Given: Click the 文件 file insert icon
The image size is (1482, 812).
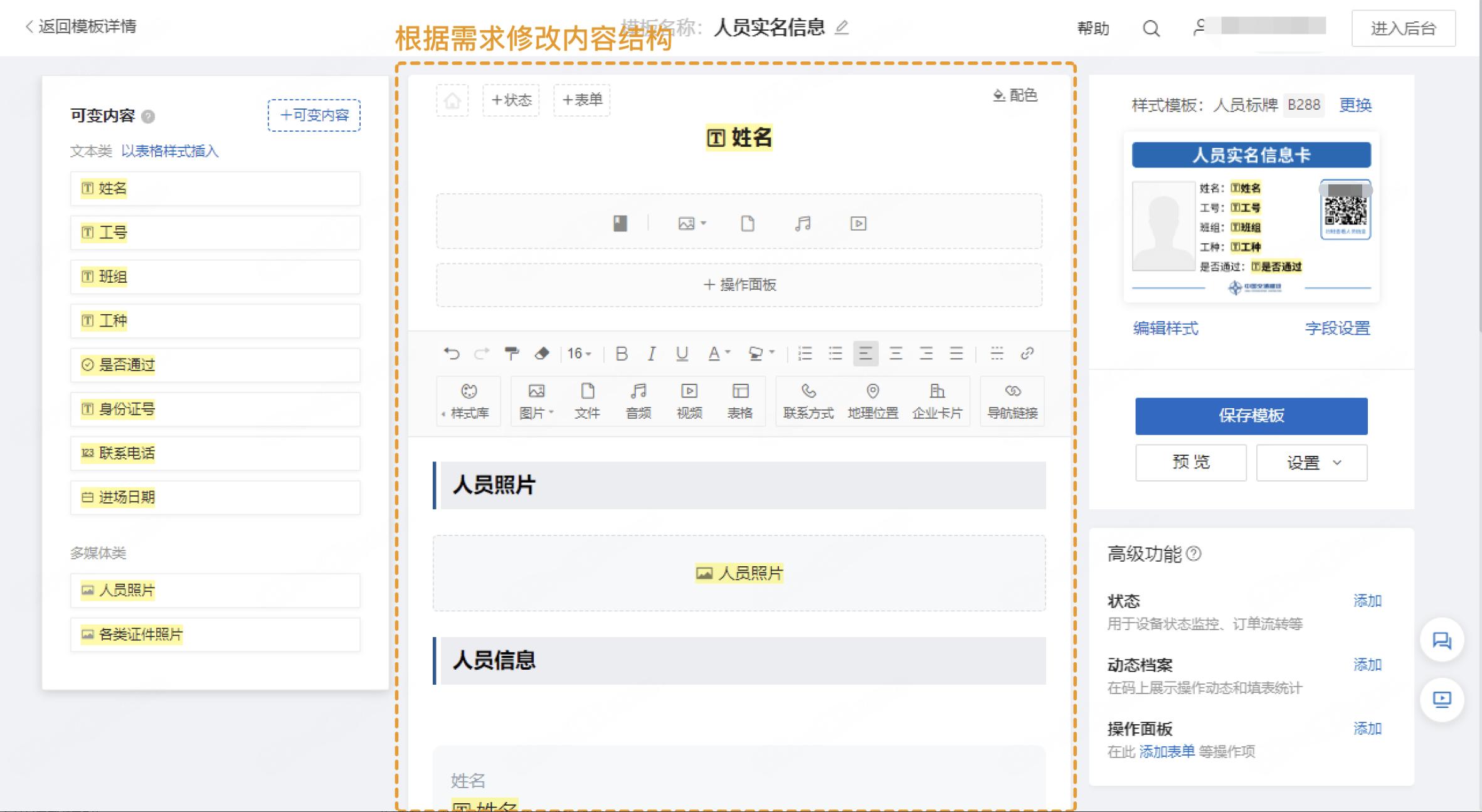Looking at the screenshot, I should (588, 401).
